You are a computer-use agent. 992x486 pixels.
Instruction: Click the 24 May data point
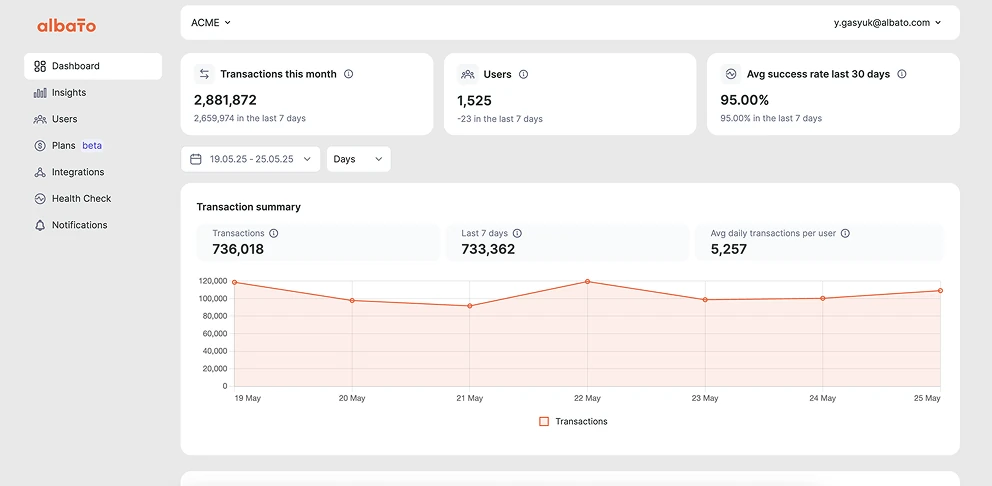click(x=822, y=298)
